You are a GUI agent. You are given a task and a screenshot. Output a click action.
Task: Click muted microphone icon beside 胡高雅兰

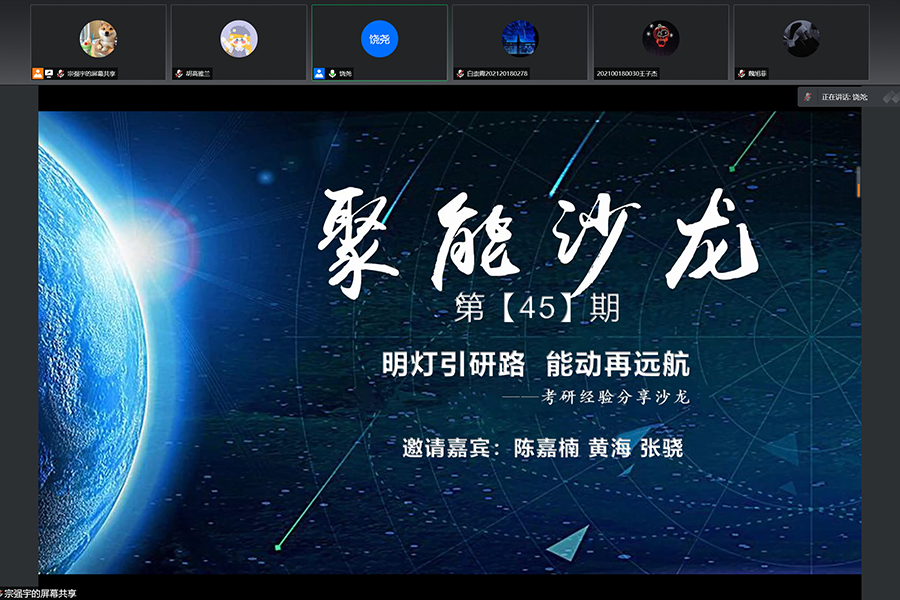pos(178,73)
